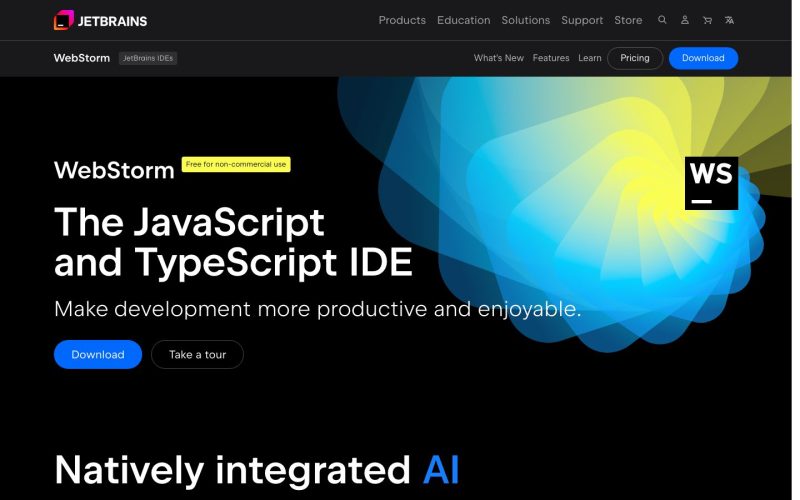800x500 pixels.
Task: Click the Free for non-commercial use badge
Action: (236, 164)
